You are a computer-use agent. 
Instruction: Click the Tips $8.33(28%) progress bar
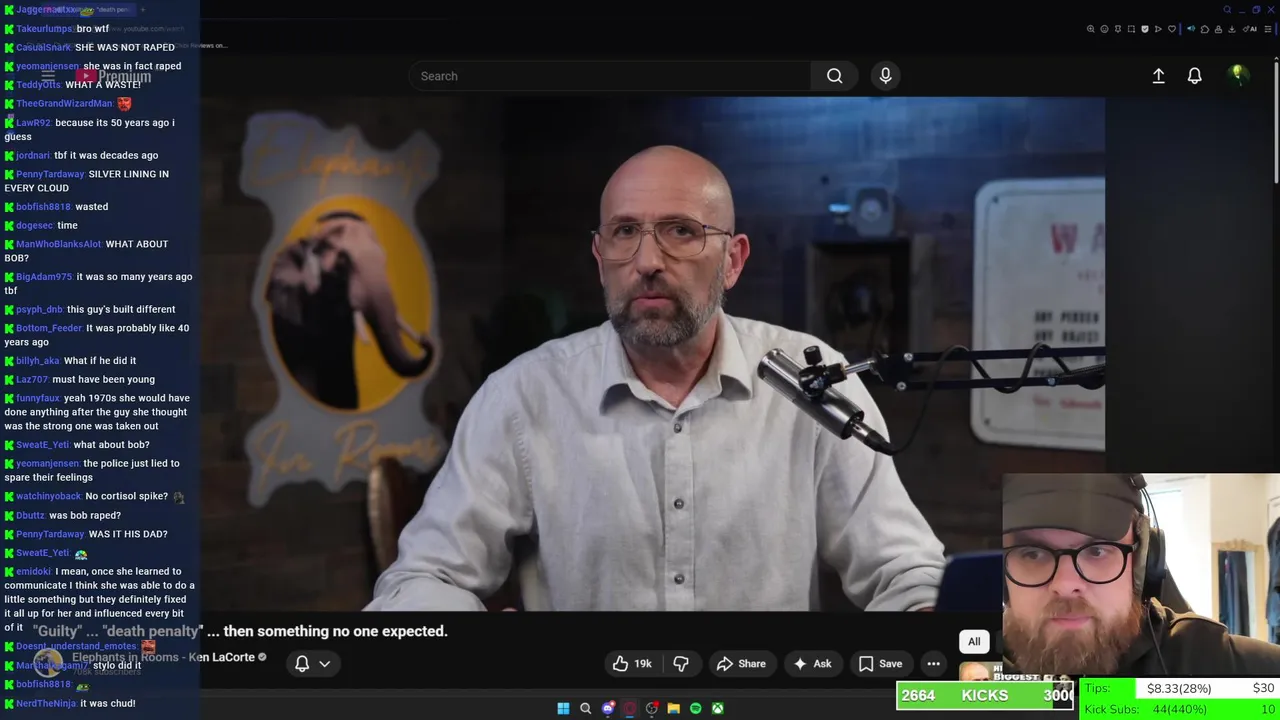(1179, 688)
